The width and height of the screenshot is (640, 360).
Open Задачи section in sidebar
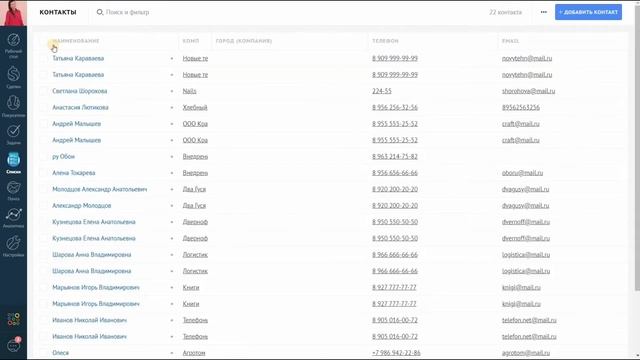pyautogui.click(x=13, y=135)
